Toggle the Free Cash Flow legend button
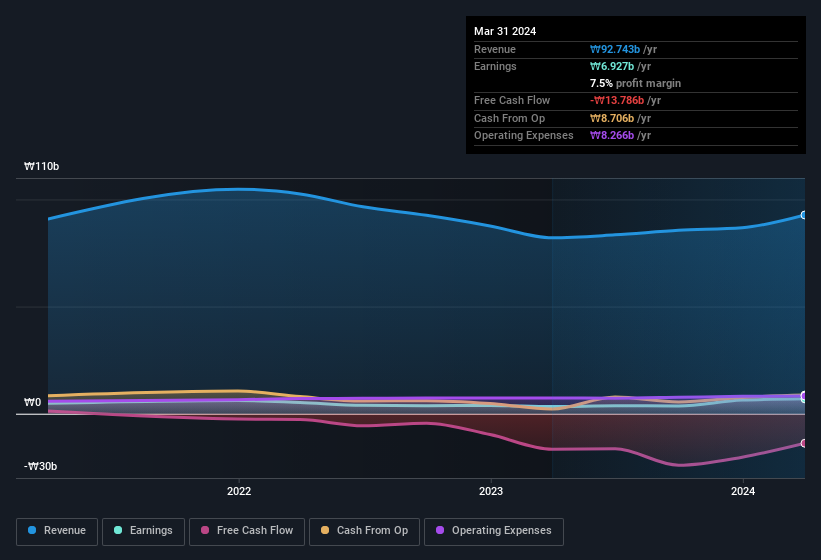Viewport: 821px width, 560px height. pos(247,531)
